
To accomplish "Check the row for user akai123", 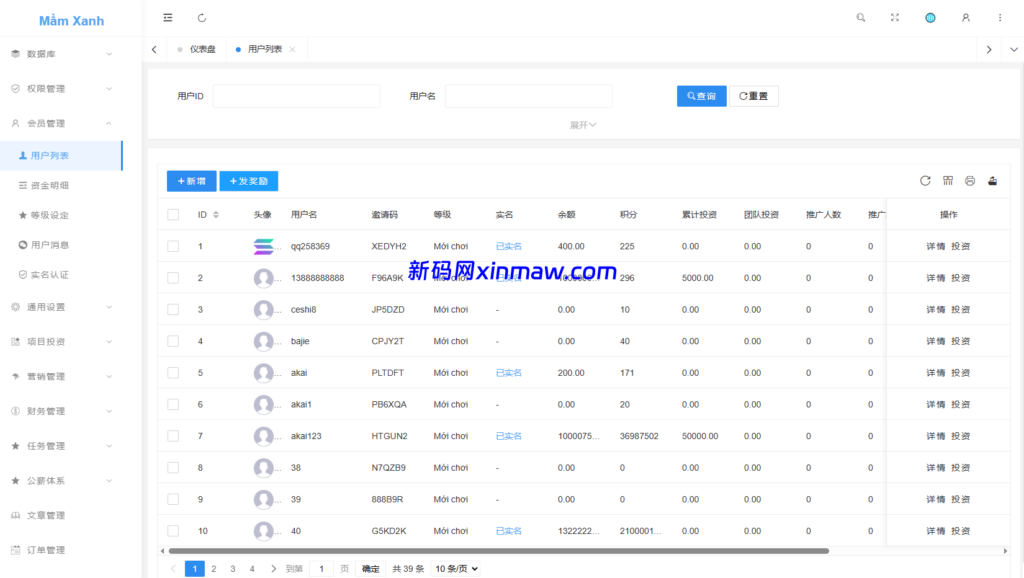I will pos(173,436).
